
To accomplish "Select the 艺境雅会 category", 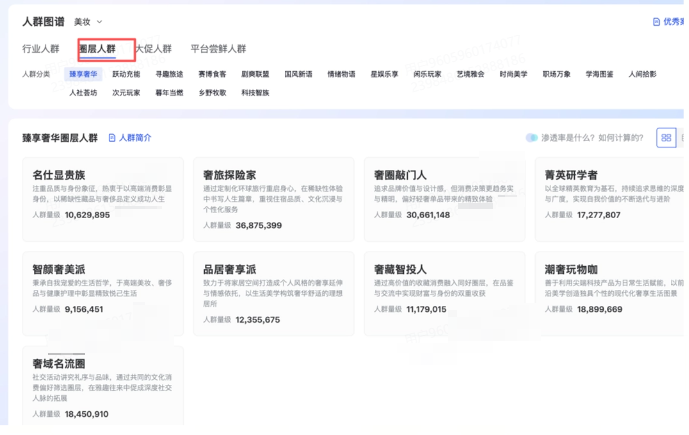I will 471,74.
